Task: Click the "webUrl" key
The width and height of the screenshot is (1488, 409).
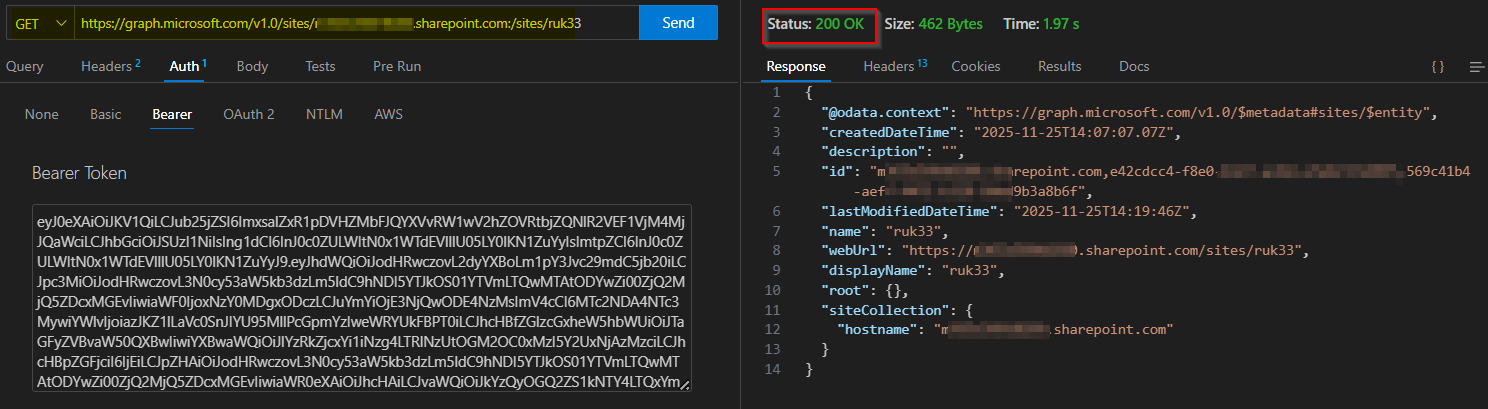Action: [x=852, y=250]
